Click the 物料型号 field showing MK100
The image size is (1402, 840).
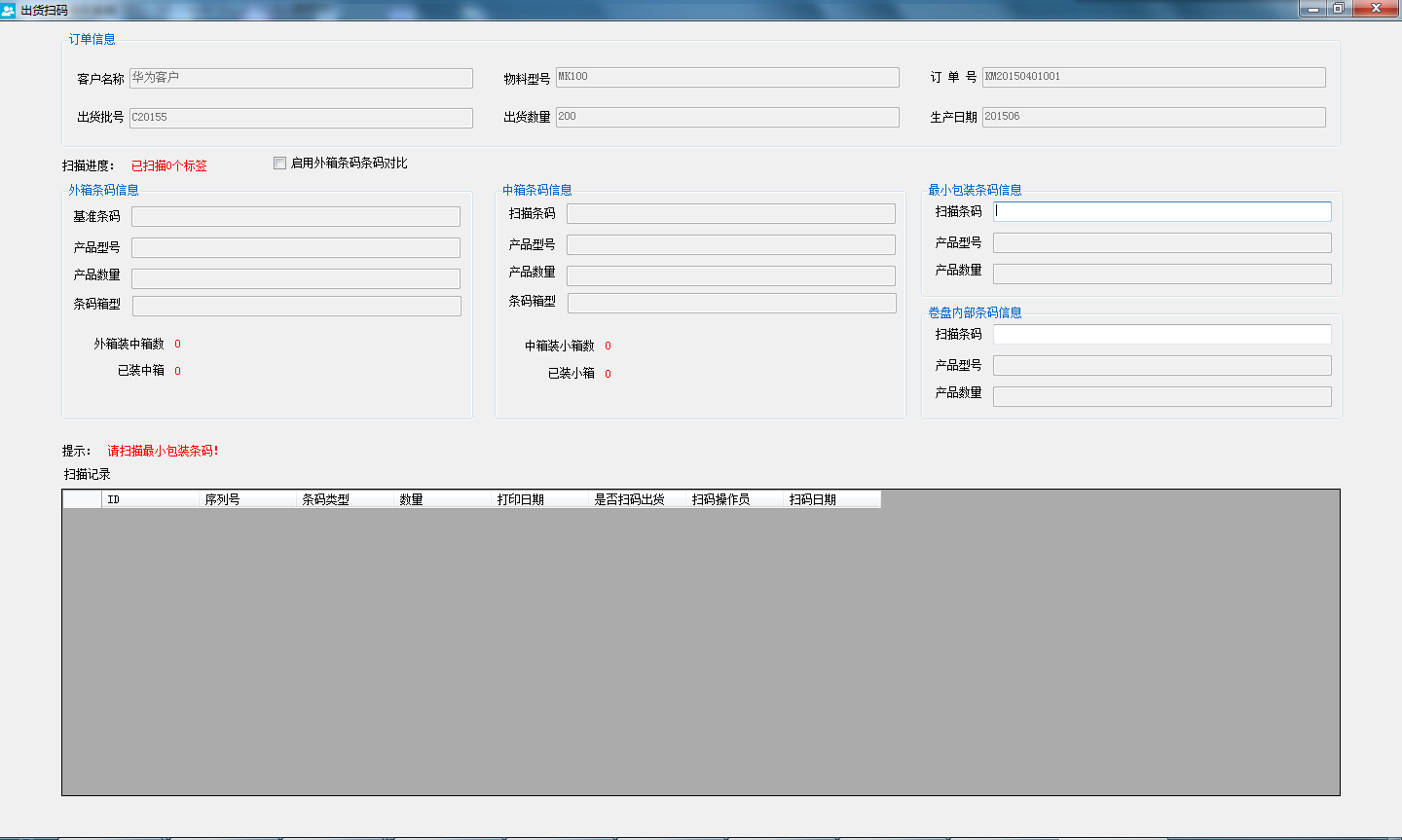point(726,77)
